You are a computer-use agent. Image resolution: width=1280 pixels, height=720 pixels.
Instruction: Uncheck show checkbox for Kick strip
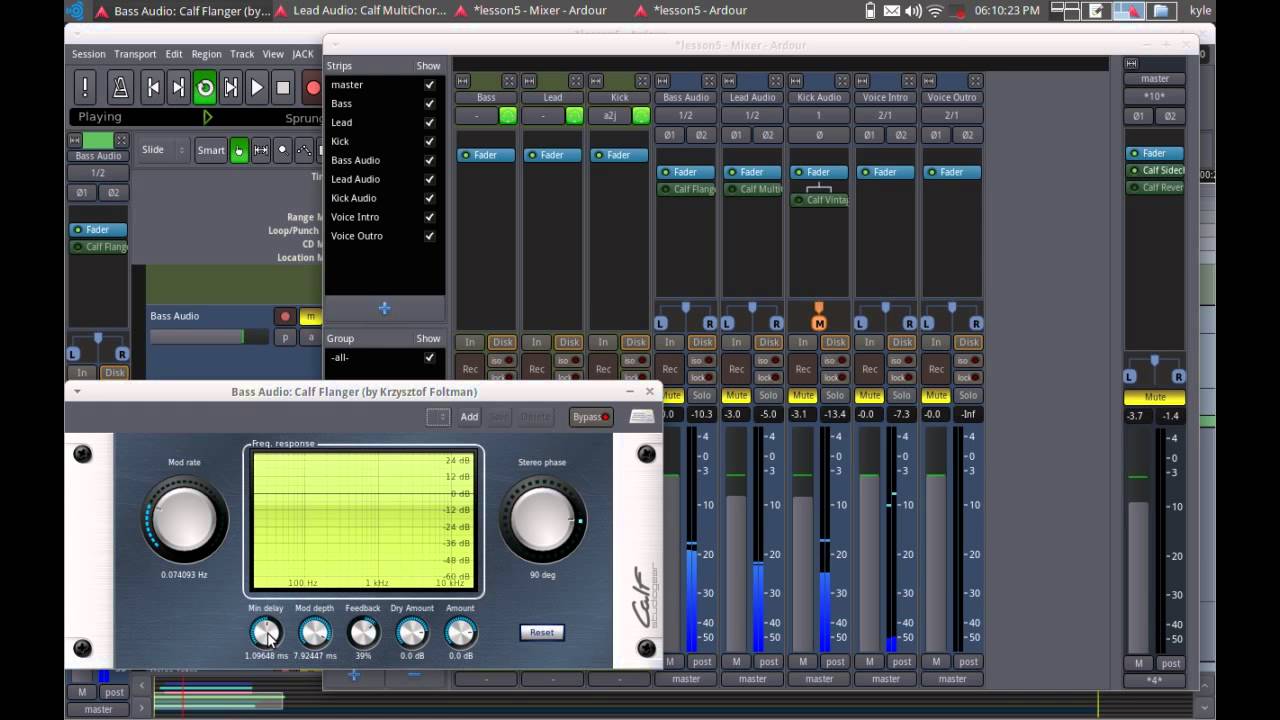tap(430, 142)
